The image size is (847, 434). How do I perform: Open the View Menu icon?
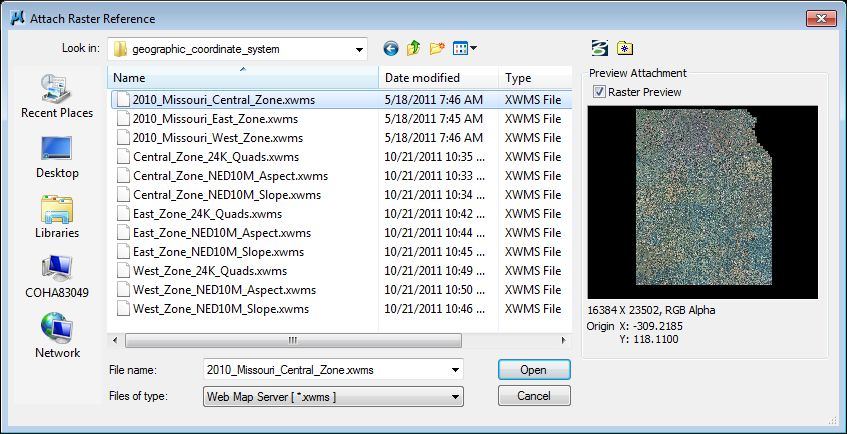point(460,49)
